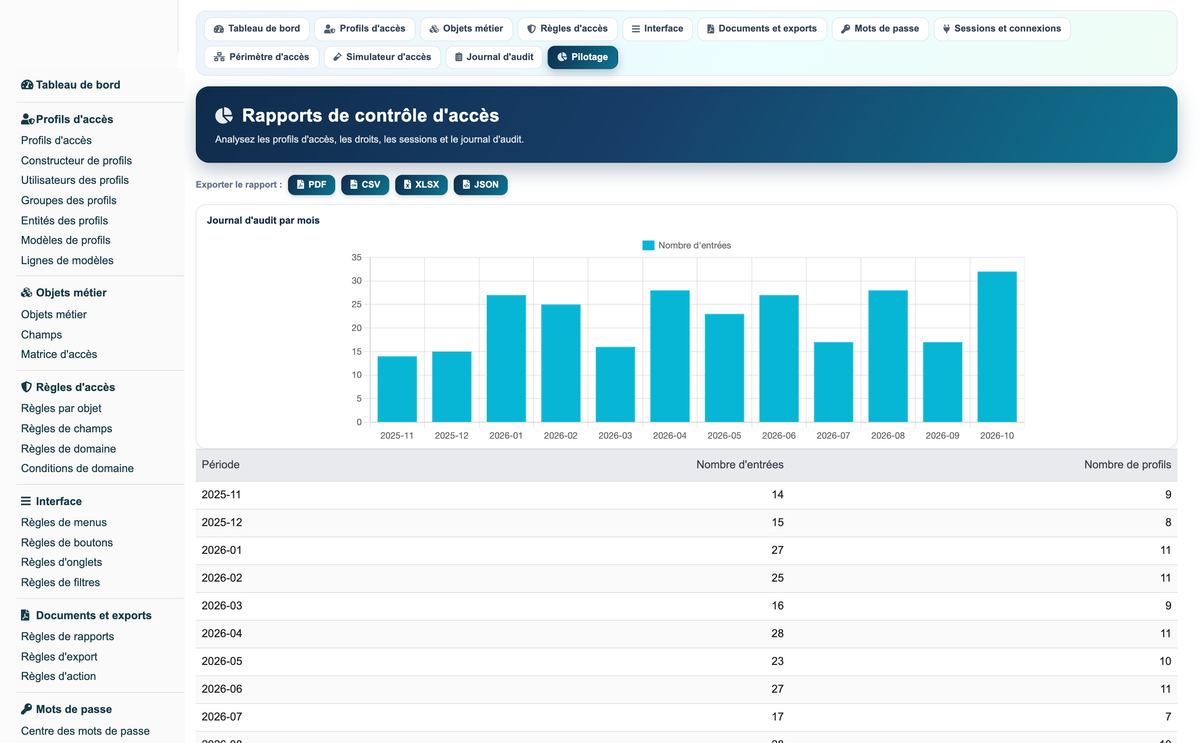Click the 2025-11 bar in the chart

pos(397,389)
